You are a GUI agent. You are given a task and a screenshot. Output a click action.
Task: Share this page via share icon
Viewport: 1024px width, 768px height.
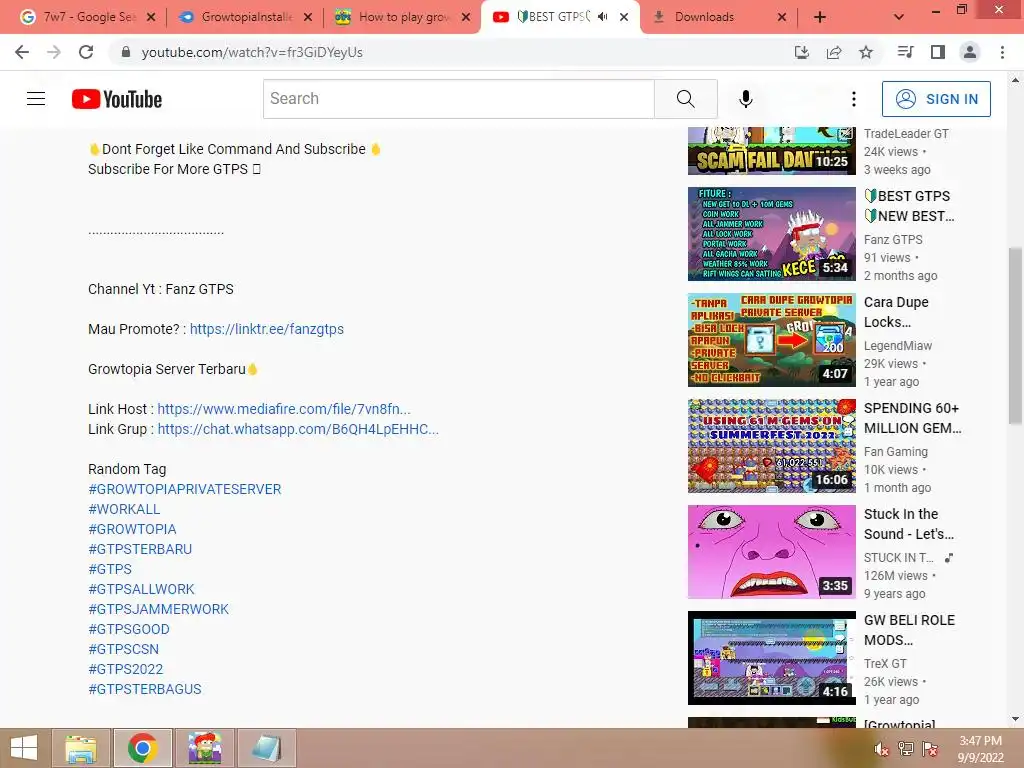pyautogui.click(x=834, y=52)
